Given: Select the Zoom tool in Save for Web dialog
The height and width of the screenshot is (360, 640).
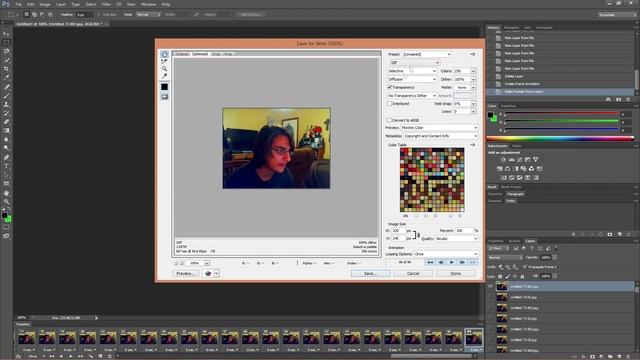Looking at the screenshot, I should pyautogui.click(x=164, y=69).
